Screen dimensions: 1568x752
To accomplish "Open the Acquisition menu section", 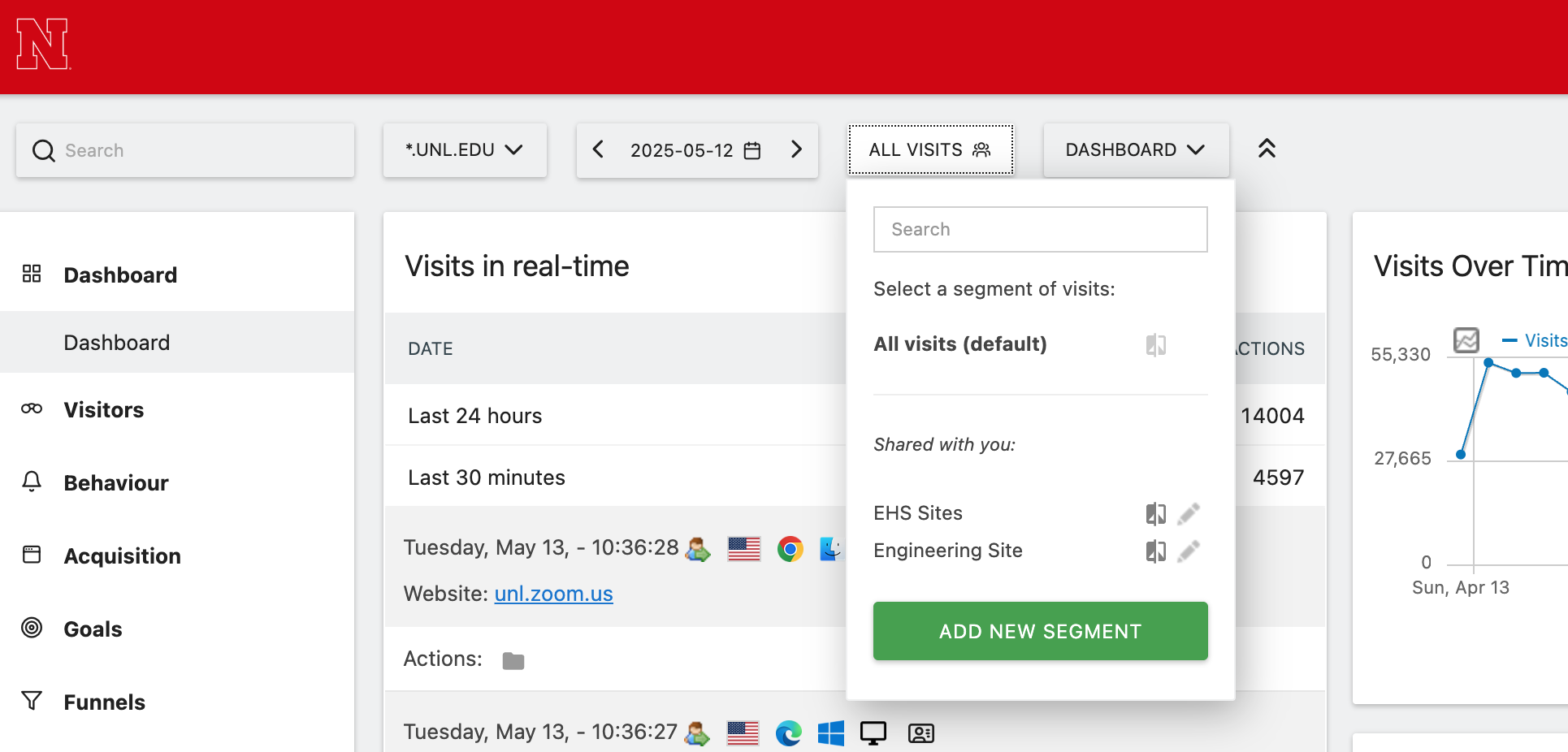I will tap(123, 556).
